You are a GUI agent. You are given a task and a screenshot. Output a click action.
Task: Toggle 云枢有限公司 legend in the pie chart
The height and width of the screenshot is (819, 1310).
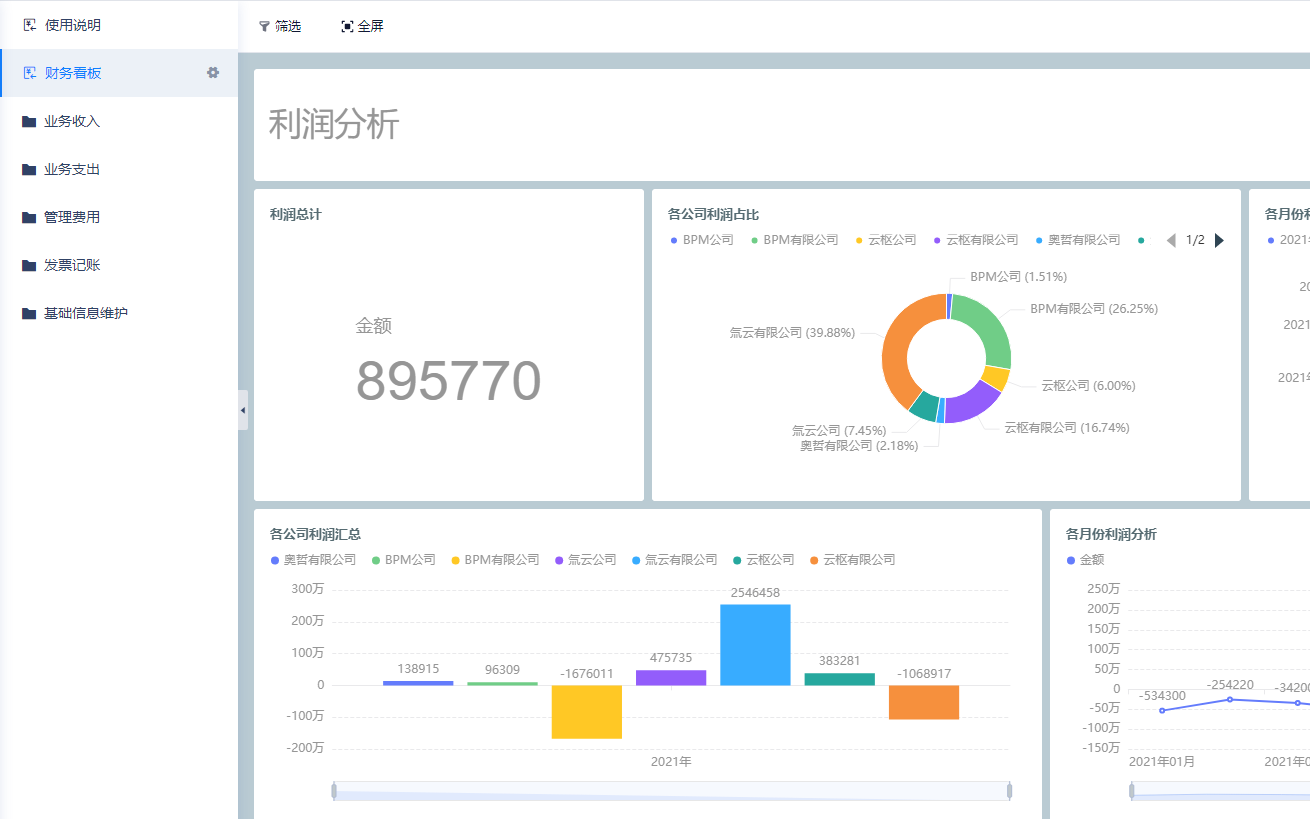click(x=976, y=240)
